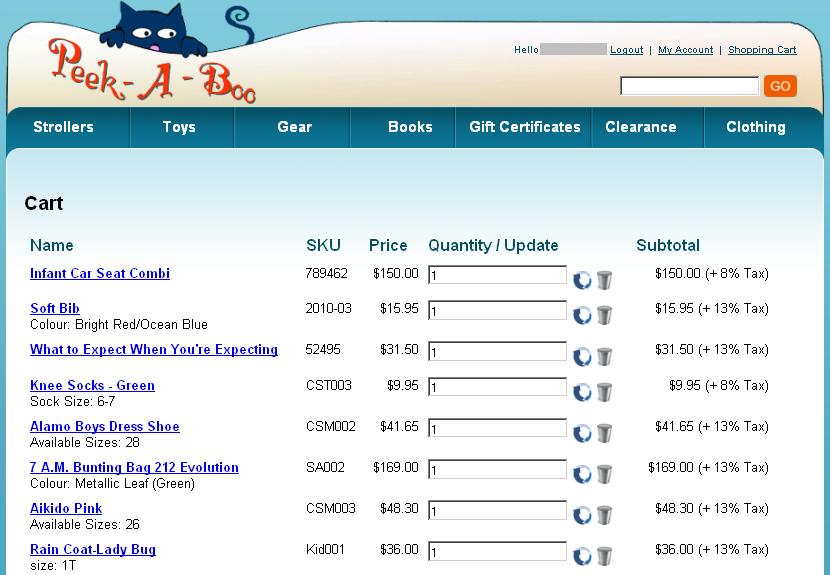This screenshot has height=575, width=830.
Task: Click 'Colour: Metallic Leaf (Green)' text
Action: pos(113,483)
